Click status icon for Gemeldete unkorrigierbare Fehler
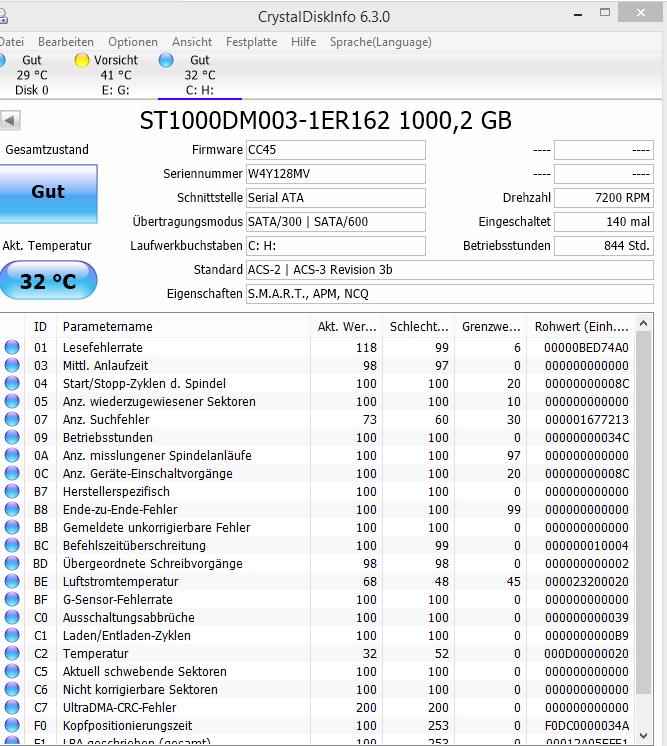Image resolution: width=667 pixels, height=746 pixels. click(x=12, y=528)
